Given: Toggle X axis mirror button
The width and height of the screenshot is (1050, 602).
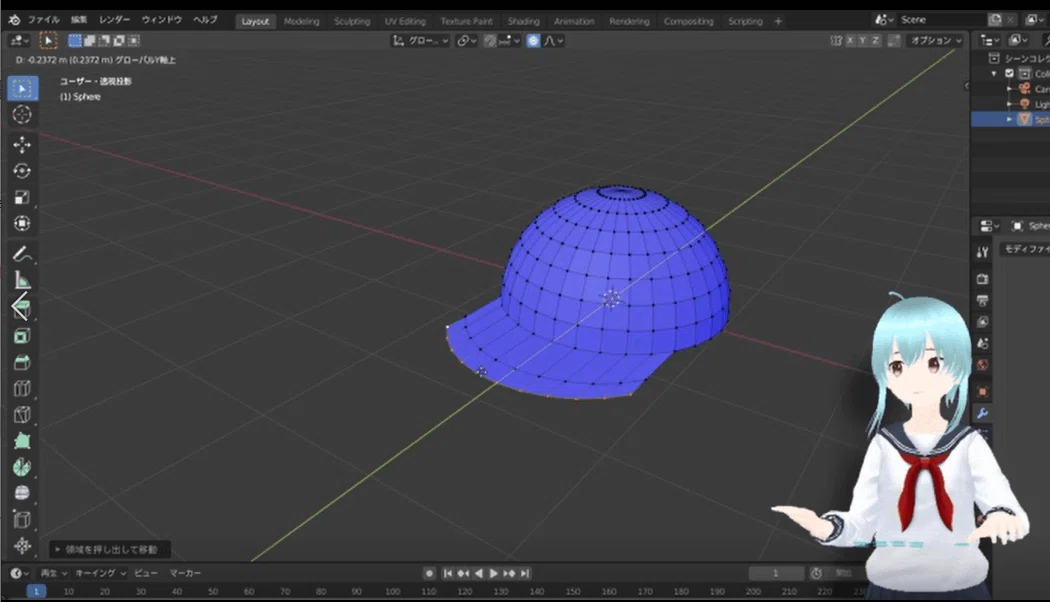Looking at the screenshot, I should [850, 41].
